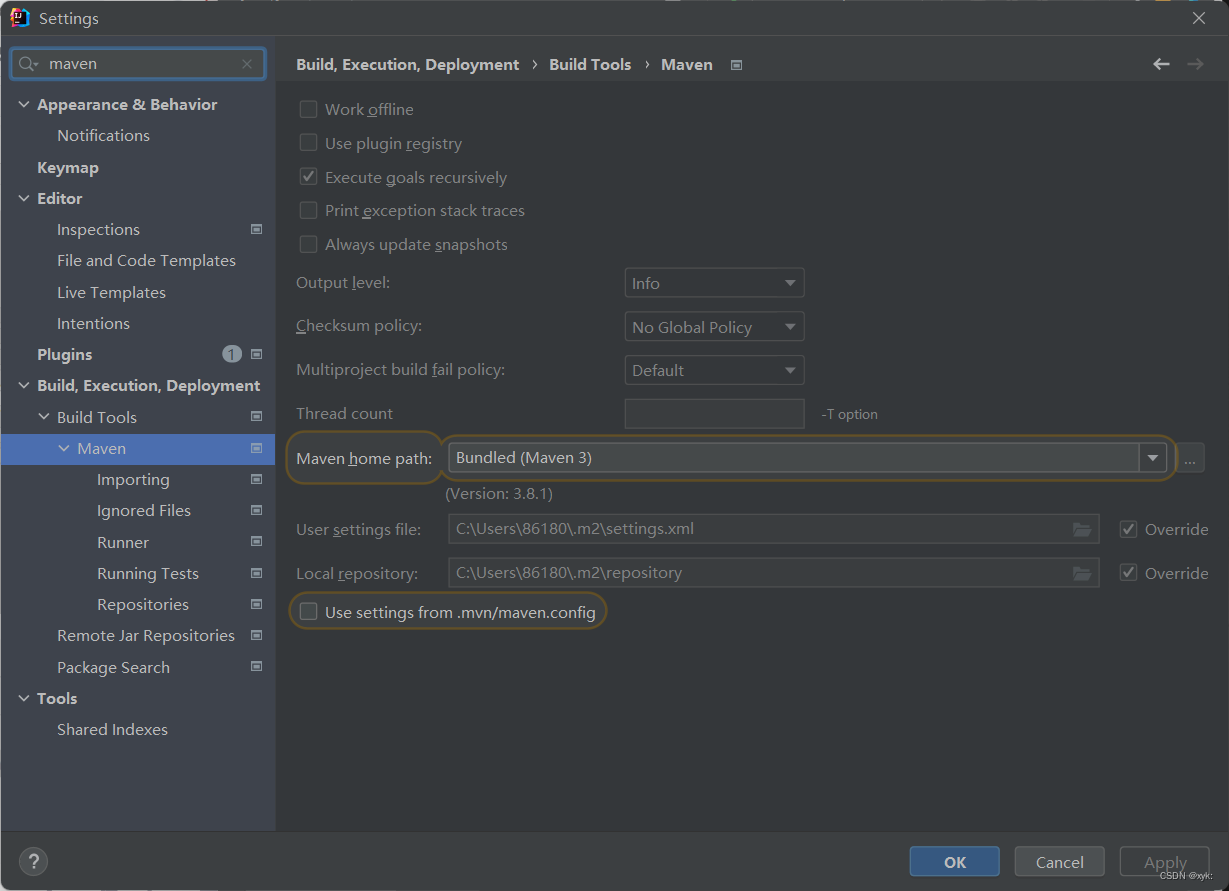1229x891 pixels.
Task: Click the project-level icon beside Build Tools
Action: (x=256, y=417)
